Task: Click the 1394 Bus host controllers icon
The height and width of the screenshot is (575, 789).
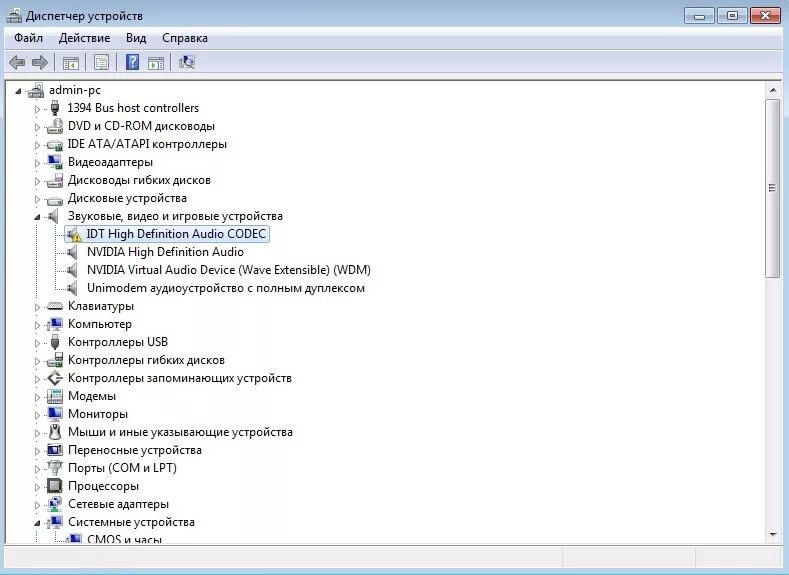Action: (55, 108)
